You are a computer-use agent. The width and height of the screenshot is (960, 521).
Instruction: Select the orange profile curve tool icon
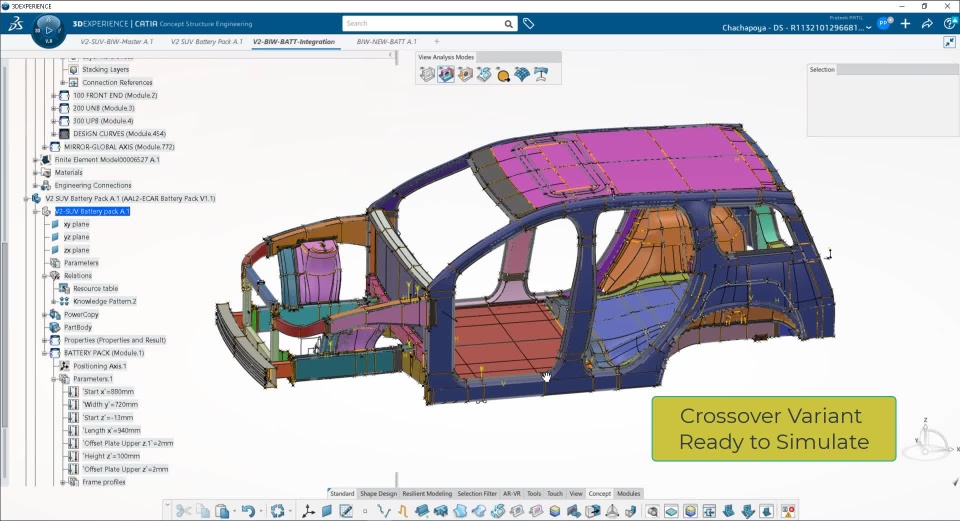point(403,511)
